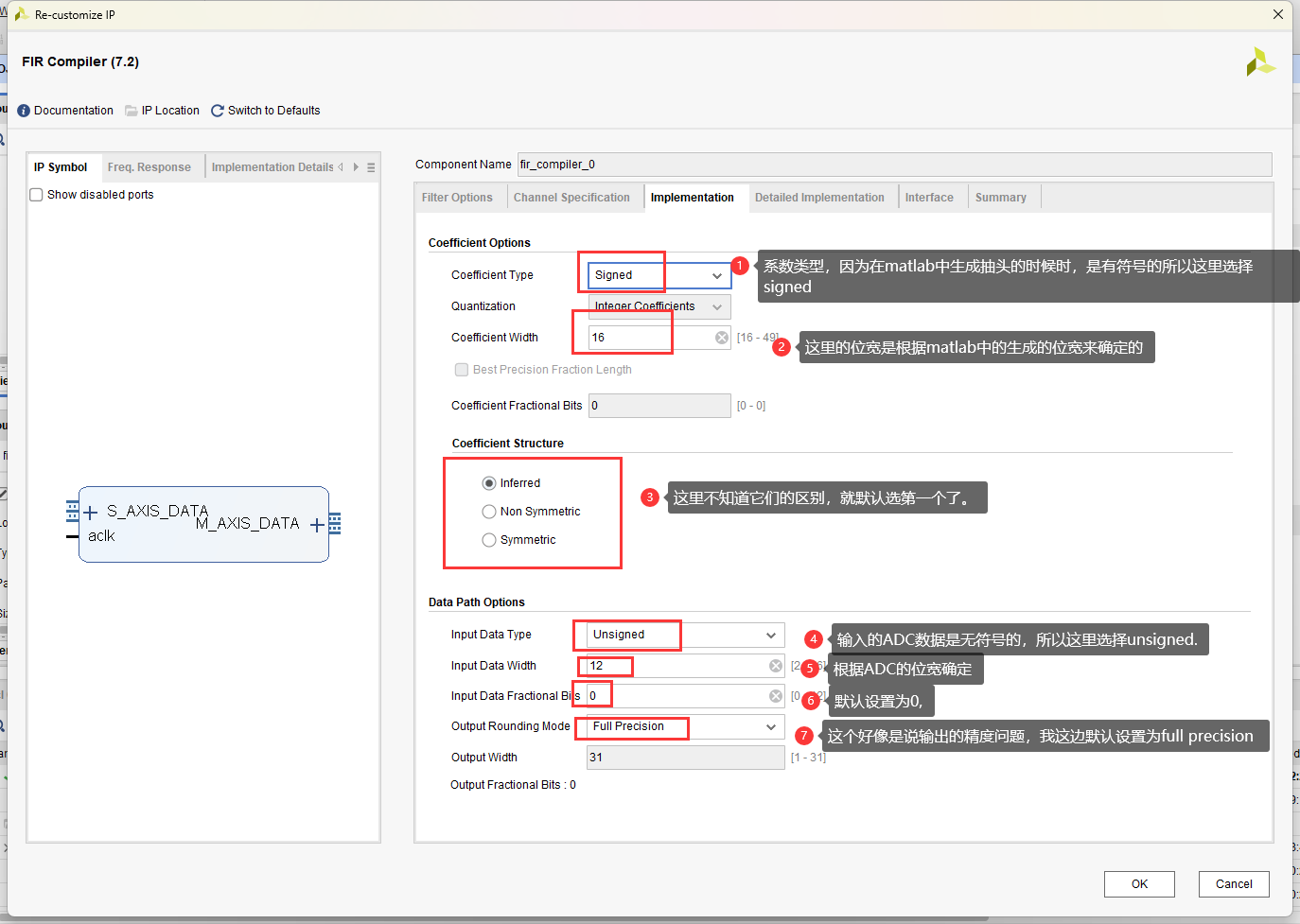This screenshot has height=924, width=1300.
Task: Click Switch to Defaults
Action: (274, 111)
